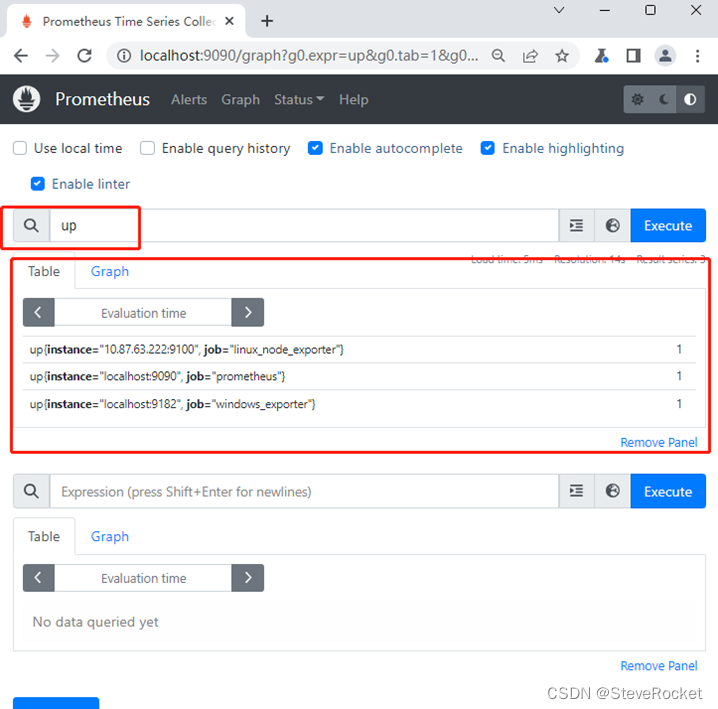Click the Prometheus flame logo
The height and width of the screenshot is (709, 718).
coord(27,99)
